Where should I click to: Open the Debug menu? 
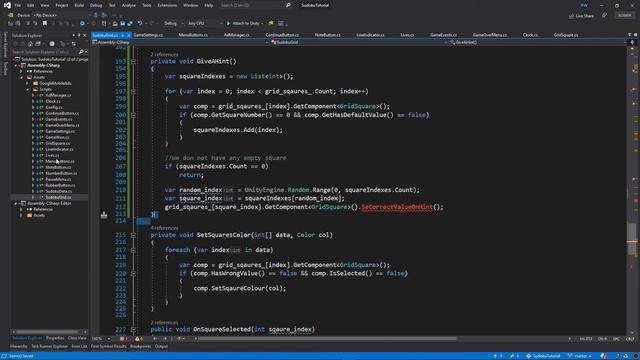[96, 5]
